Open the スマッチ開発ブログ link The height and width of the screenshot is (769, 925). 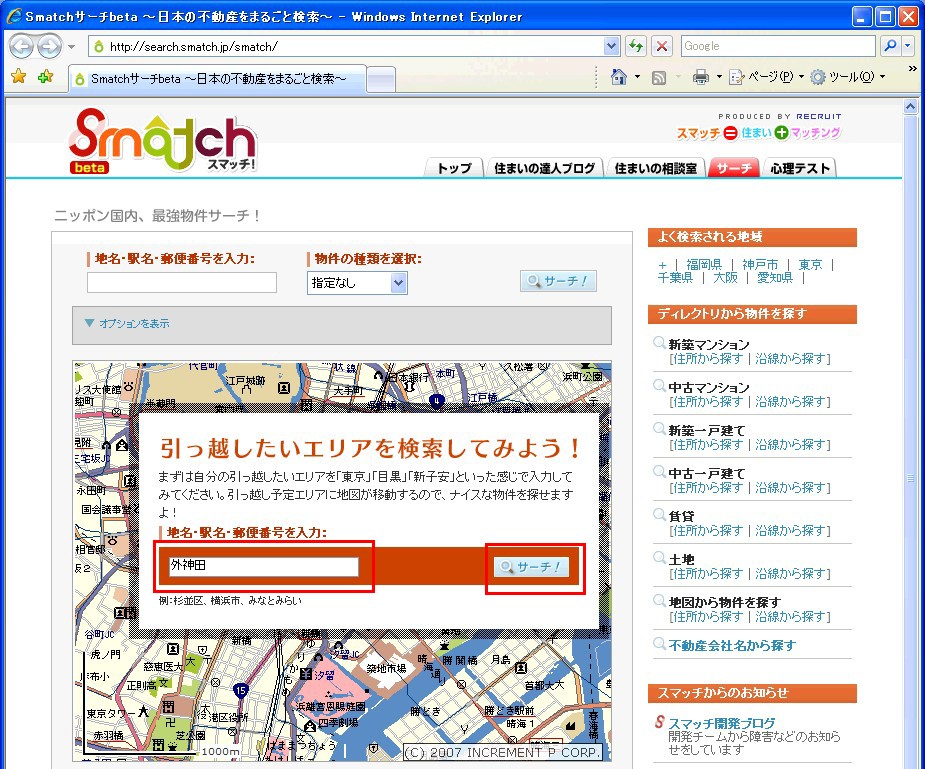721,723
